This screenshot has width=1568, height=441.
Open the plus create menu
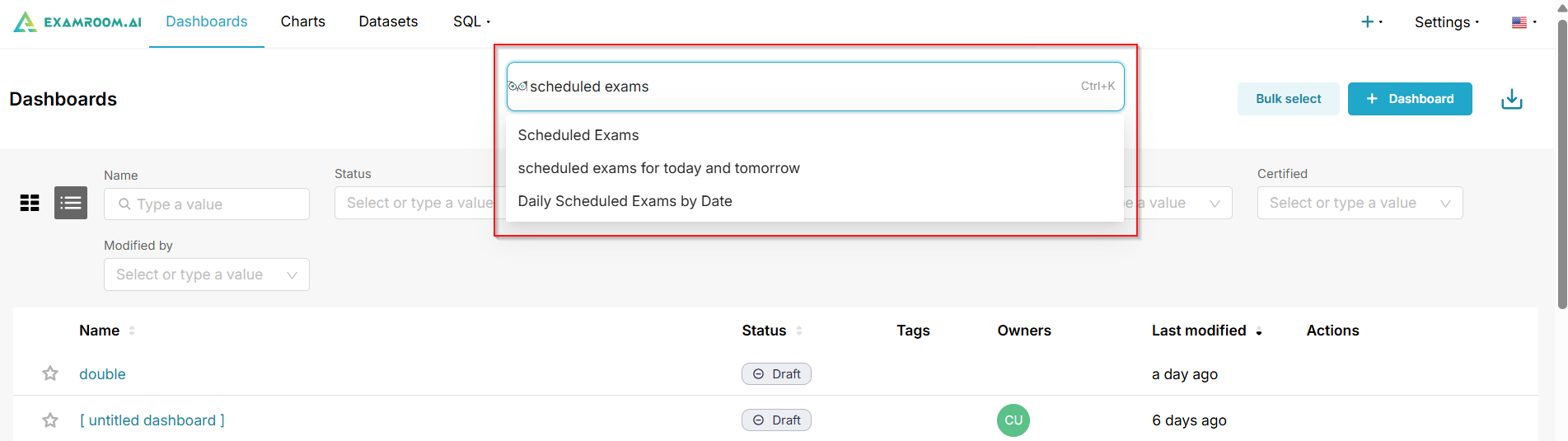1370,22
